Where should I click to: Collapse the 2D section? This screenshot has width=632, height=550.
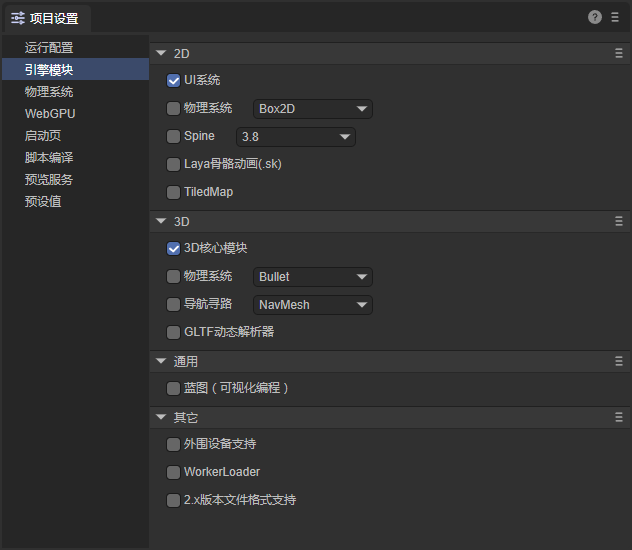click(161, 54)
